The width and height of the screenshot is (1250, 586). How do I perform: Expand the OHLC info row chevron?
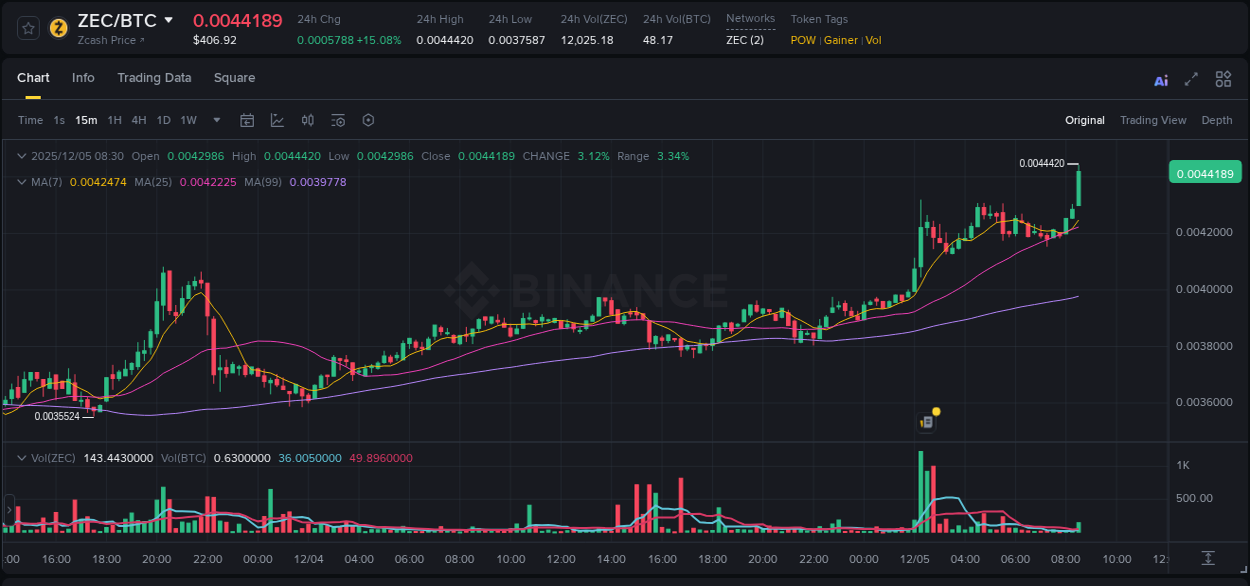pos(21,156)
